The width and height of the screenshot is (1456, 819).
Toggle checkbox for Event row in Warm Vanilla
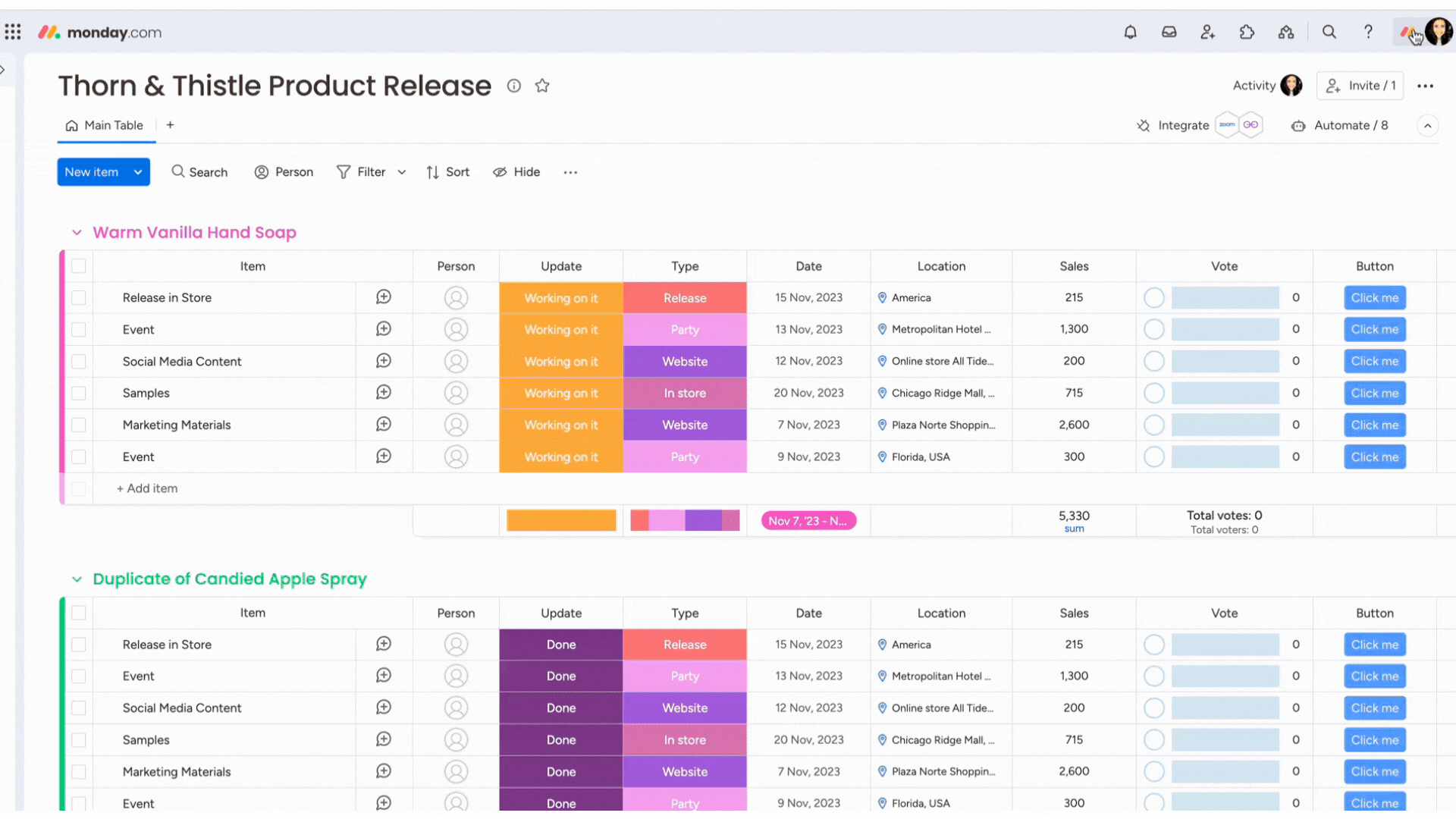pyautogui.click(x=79, y=329)
